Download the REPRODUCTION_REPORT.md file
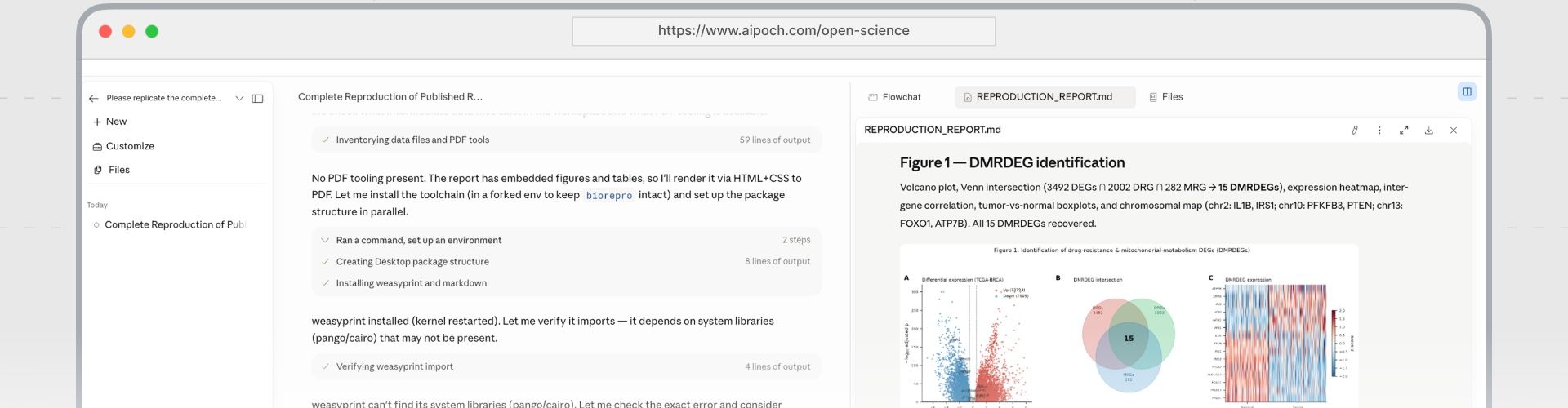The height and width of the screenshot is (408, 1568). [x=1428, y=130]
